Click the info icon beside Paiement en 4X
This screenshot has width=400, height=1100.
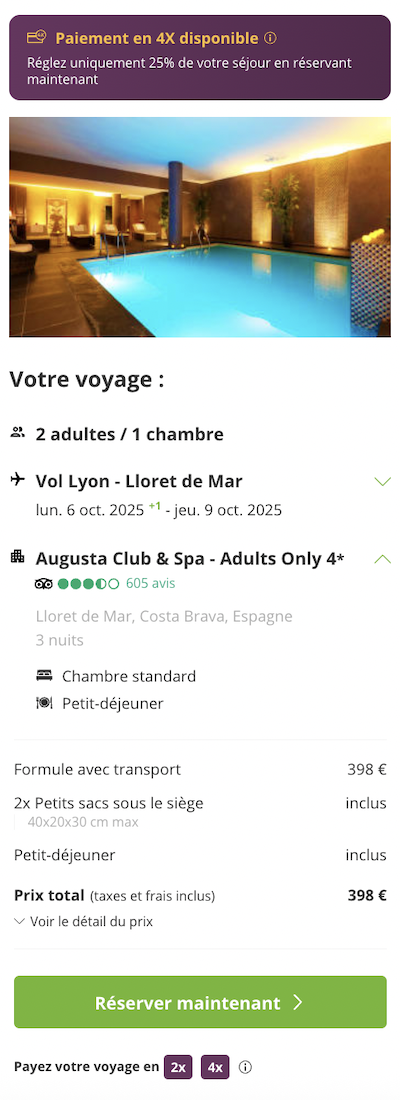click(x=271, y=38)
